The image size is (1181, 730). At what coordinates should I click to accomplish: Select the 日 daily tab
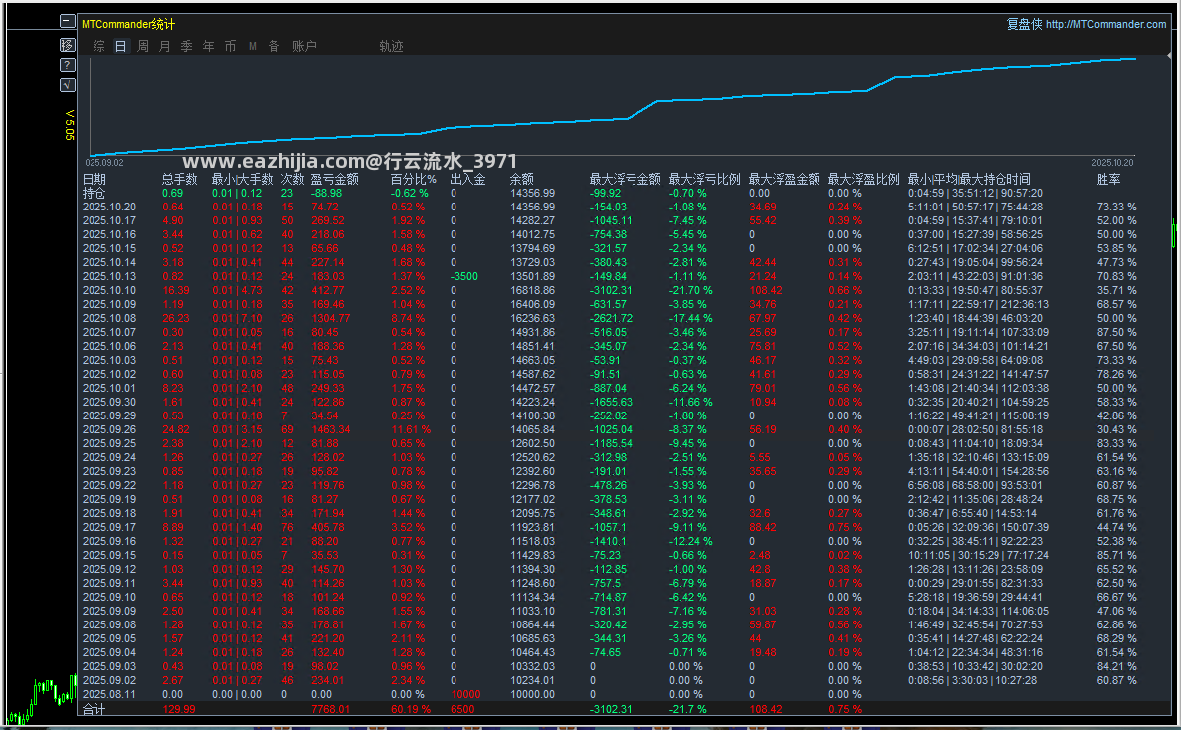[x=121, y=47]
